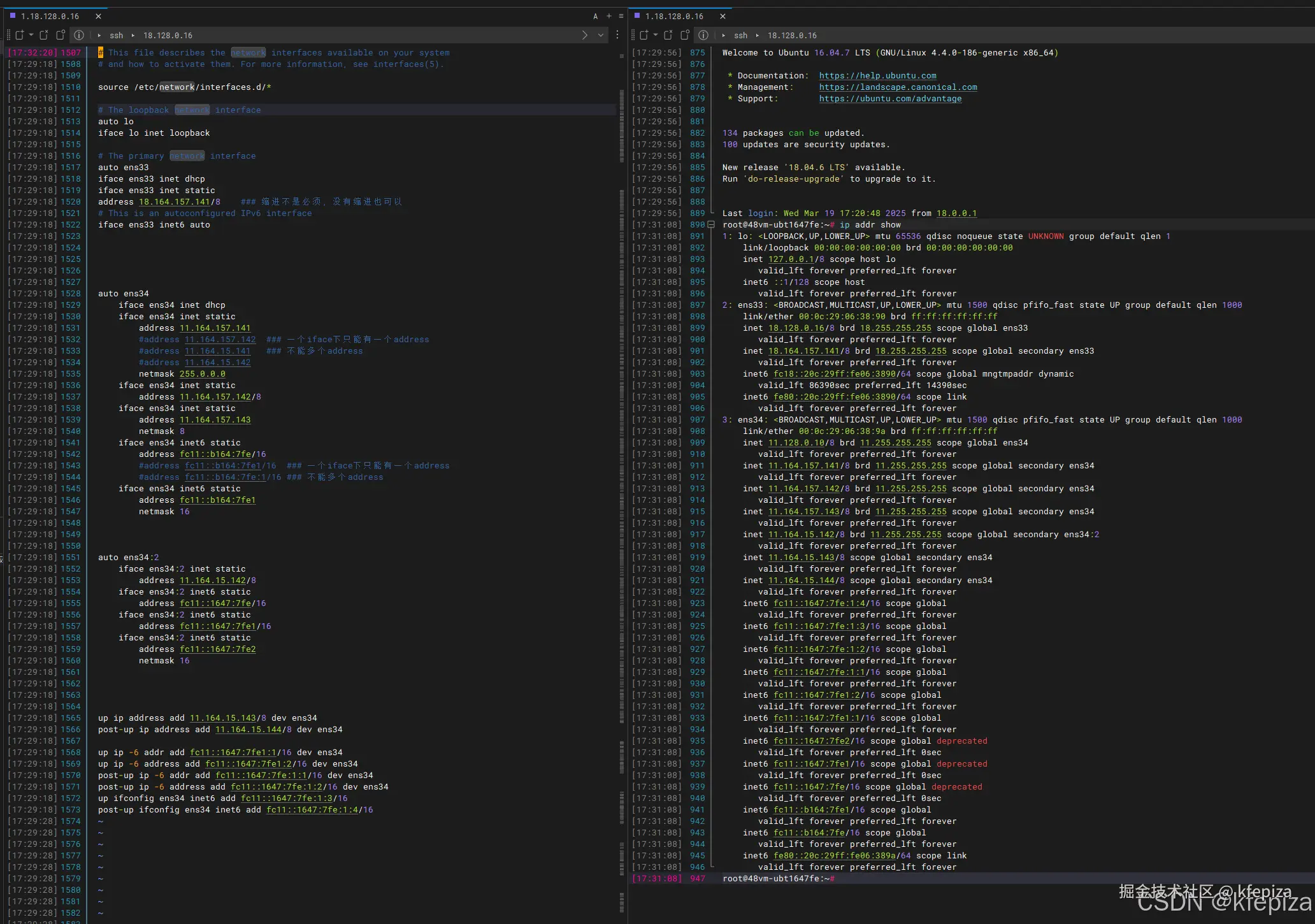Open https://help.ubuntu.com link
The image size is (1315, 924).
877,76
